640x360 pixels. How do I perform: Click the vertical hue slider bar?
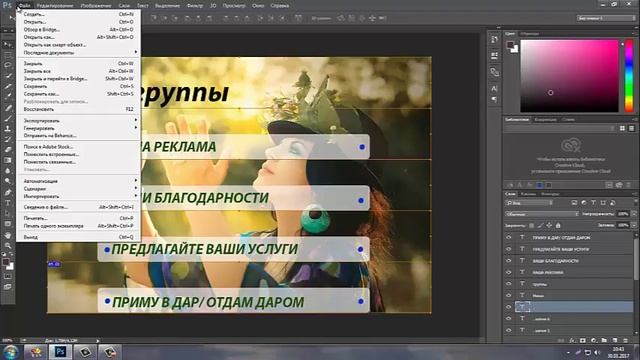[629, 76]
